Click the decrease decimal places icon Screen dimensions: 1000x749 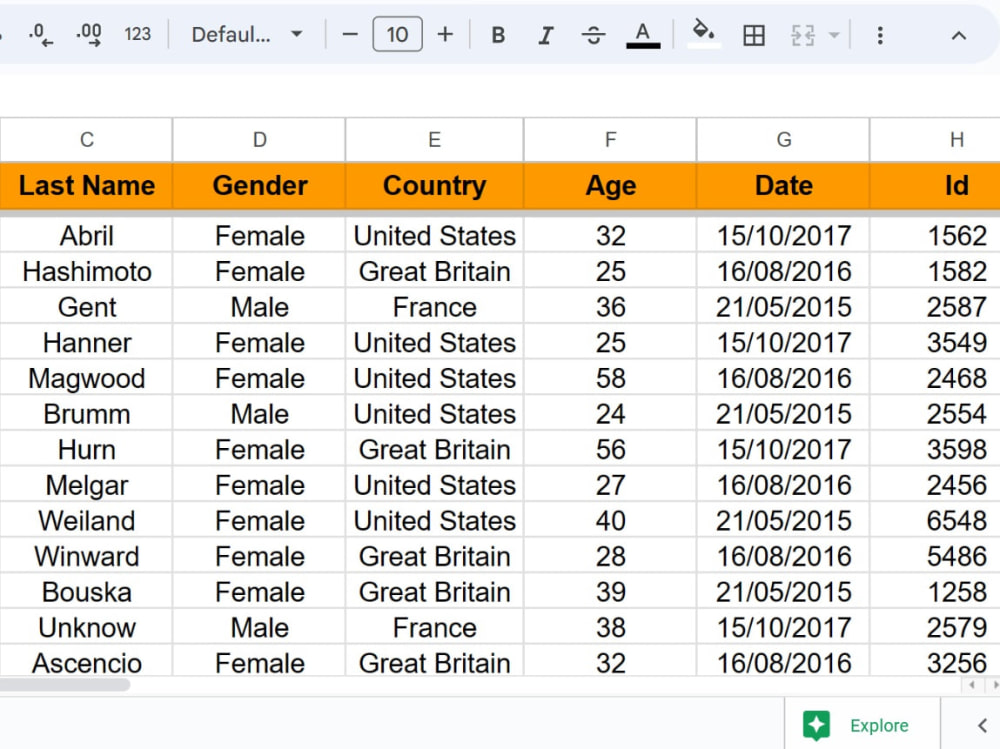tap(41, 34)
